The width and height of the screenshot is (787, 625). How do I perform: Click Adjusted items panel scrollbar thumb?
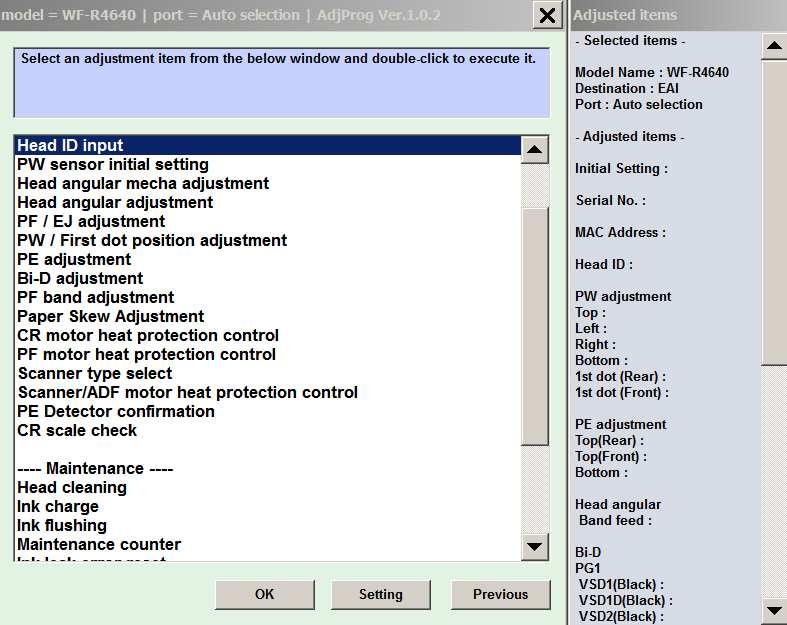click(x=774, y=212)
